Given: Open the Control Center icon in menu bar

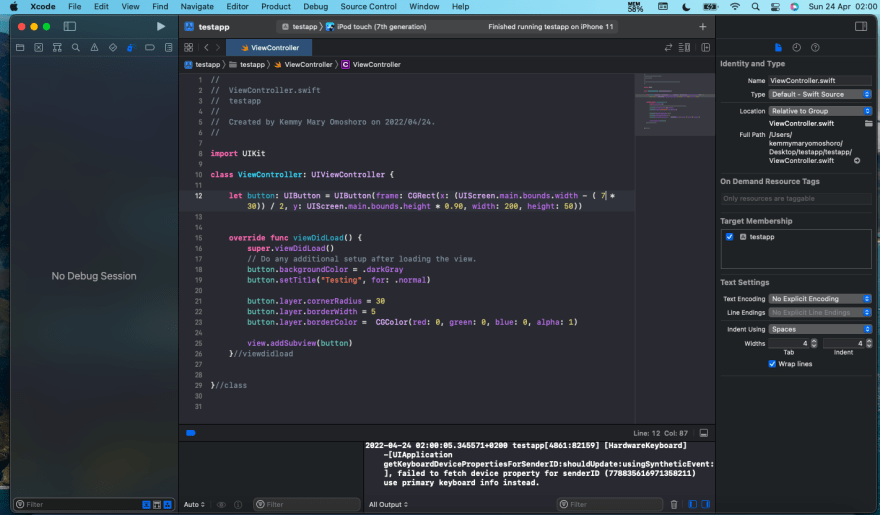Looking at the screenshot, I should 775,7.
